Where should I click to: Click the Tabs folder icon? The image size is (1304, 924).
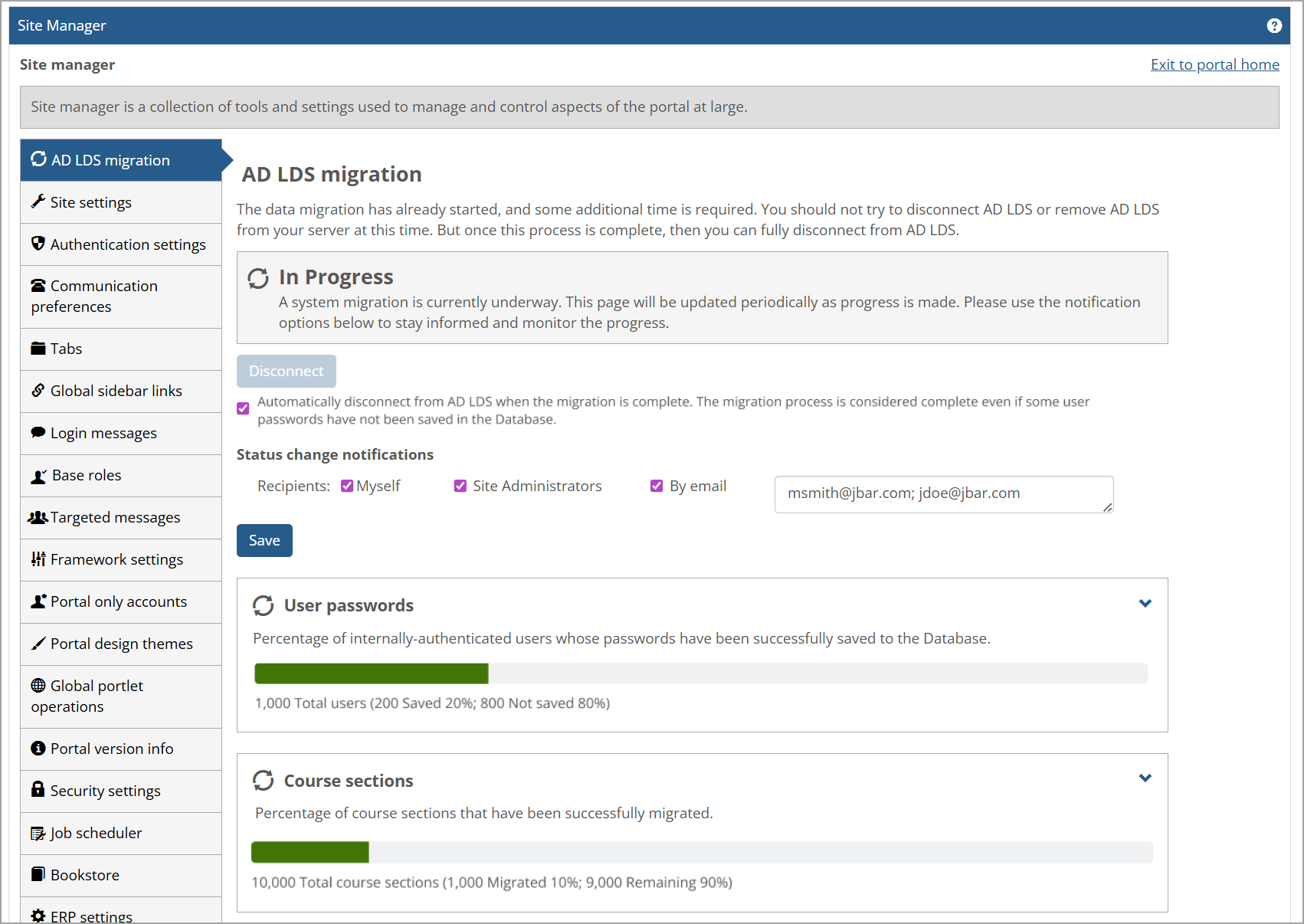tap(38, 348)
